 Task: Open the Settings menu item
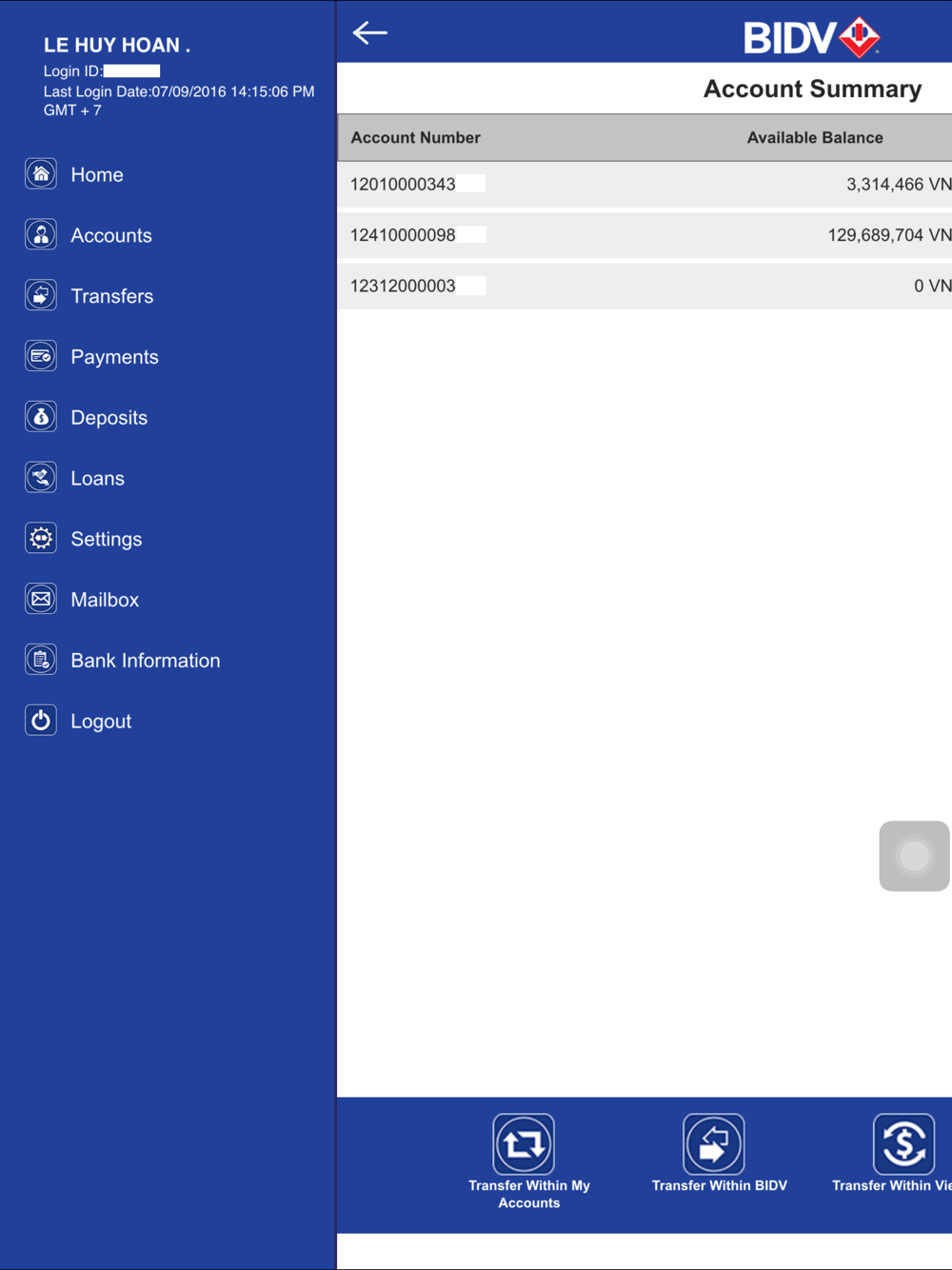[107, 540]
